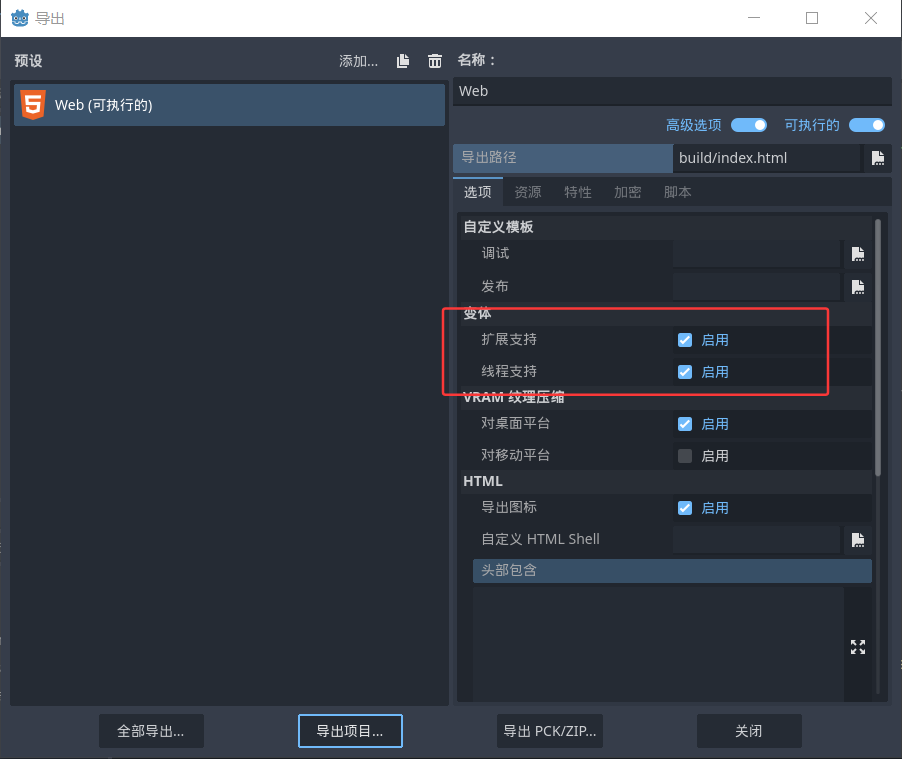Open file browser for 调试 custom template
The height and width of the screenshot is (759, 902).
857,254
